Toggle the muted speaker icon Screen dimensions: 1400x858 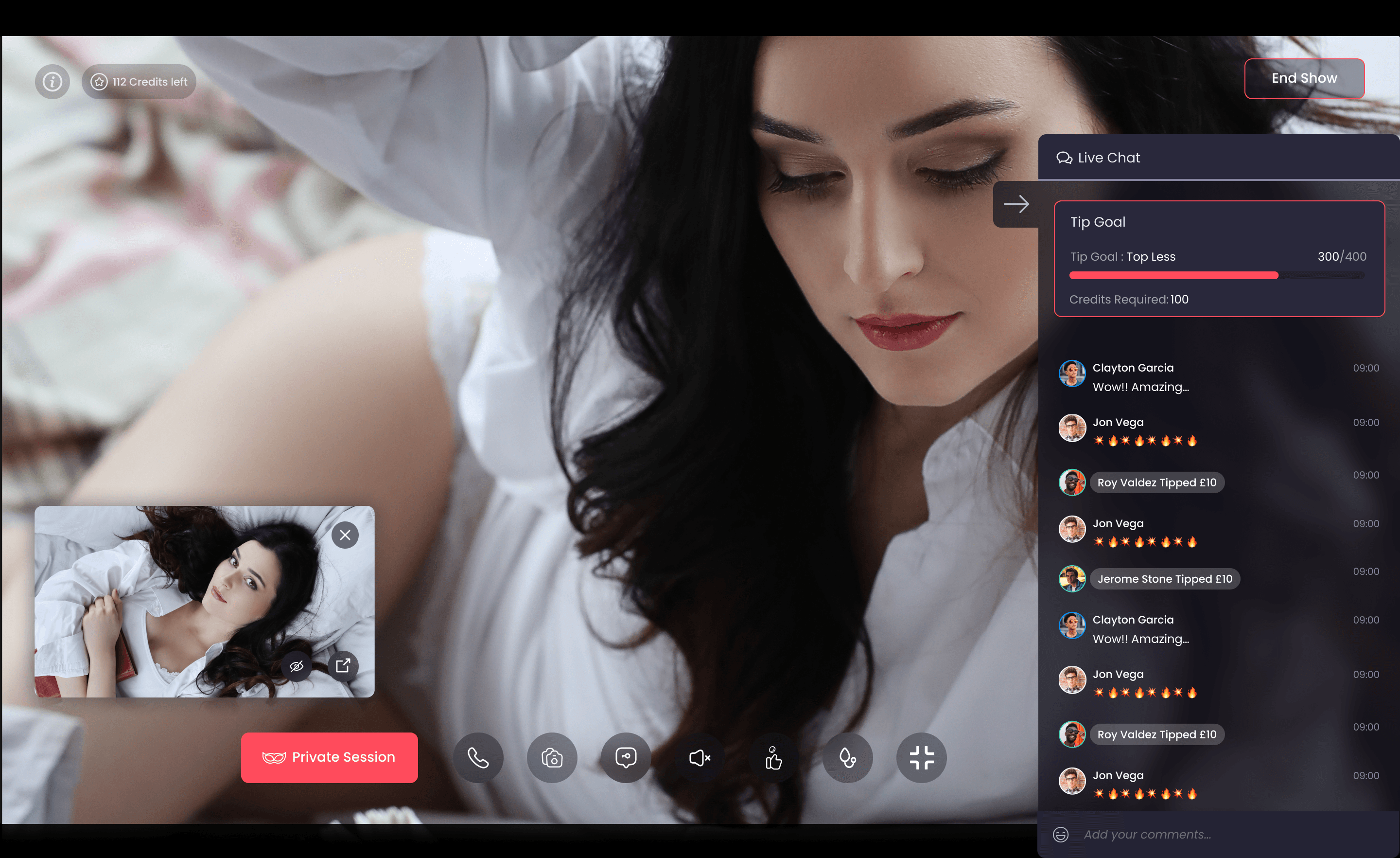point(700,757)
